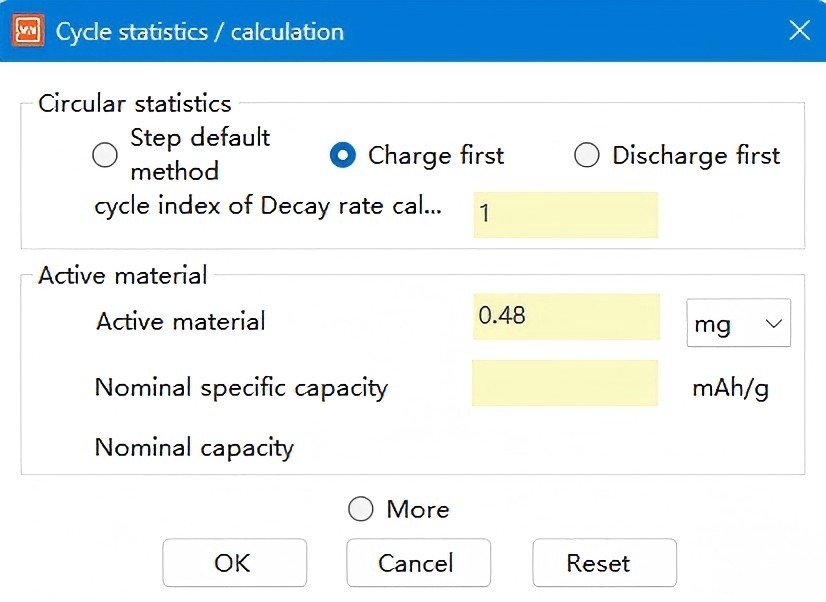The width and height of the screenshot is (826, 602).
Task: Open the mg unit dropdown
Action: tap(739, 322)
